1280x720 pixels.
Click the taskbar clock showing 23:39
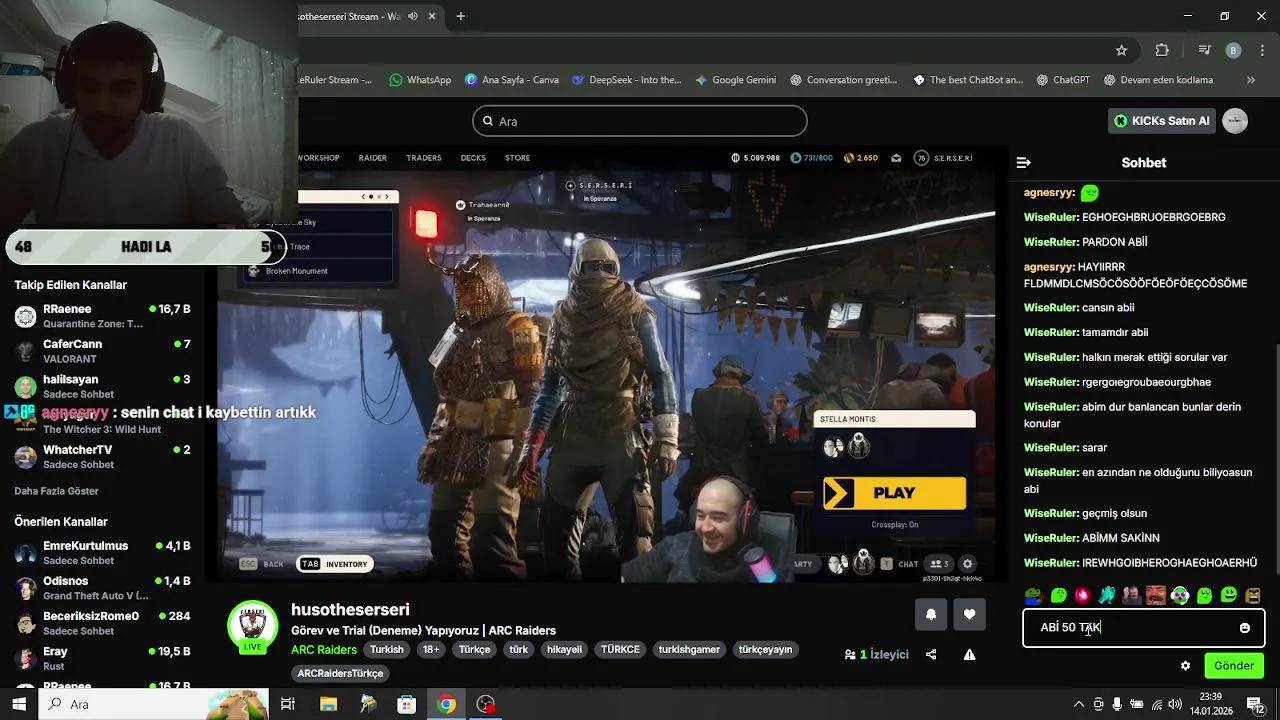pyautogui.click(x=1211, y=704)
